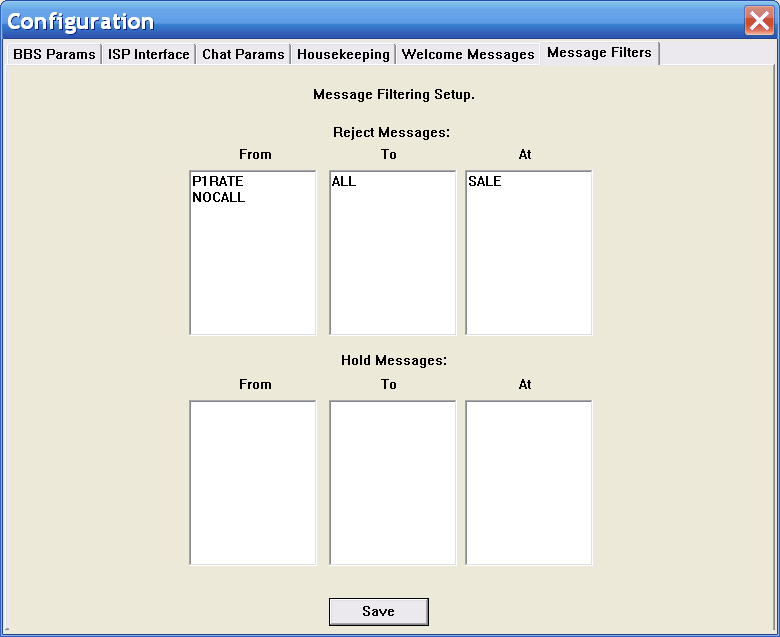Click the Message Filters tab
780x637 pixels.
599,53
